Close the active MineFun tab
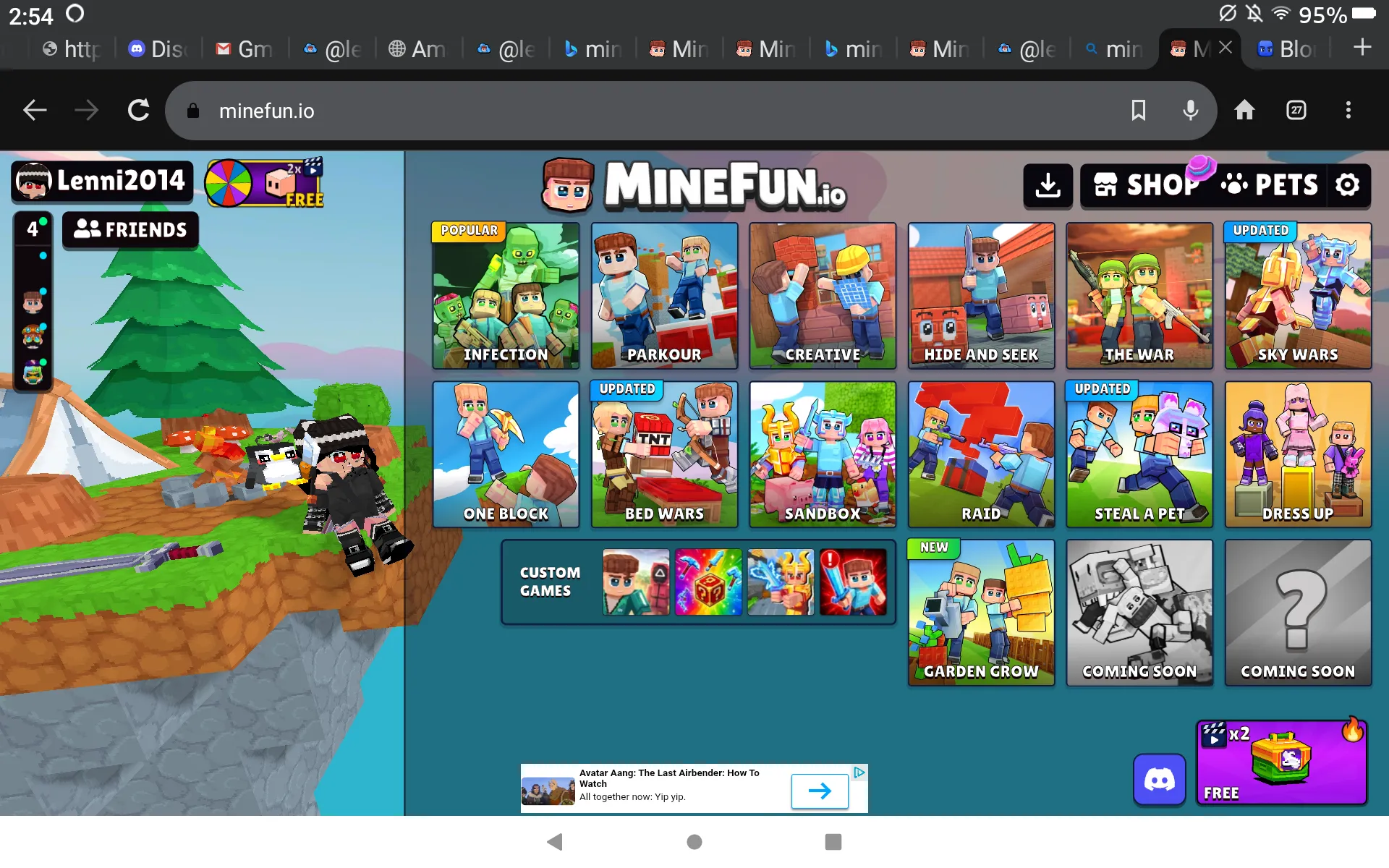 [1226, 48]
